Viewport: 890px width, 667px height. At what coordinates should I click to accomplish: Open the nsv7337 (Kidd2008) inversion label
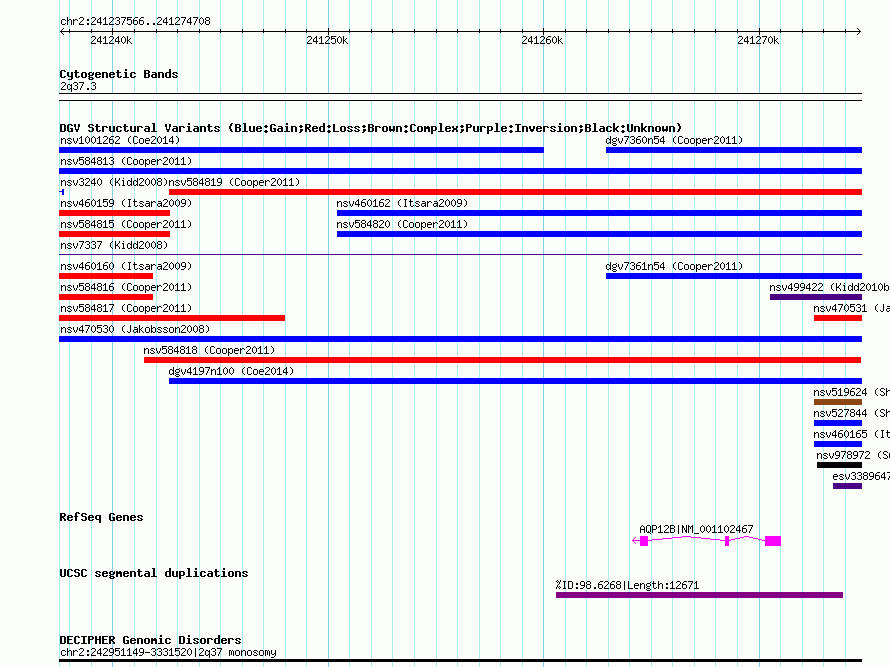click(x=114, y=245)
